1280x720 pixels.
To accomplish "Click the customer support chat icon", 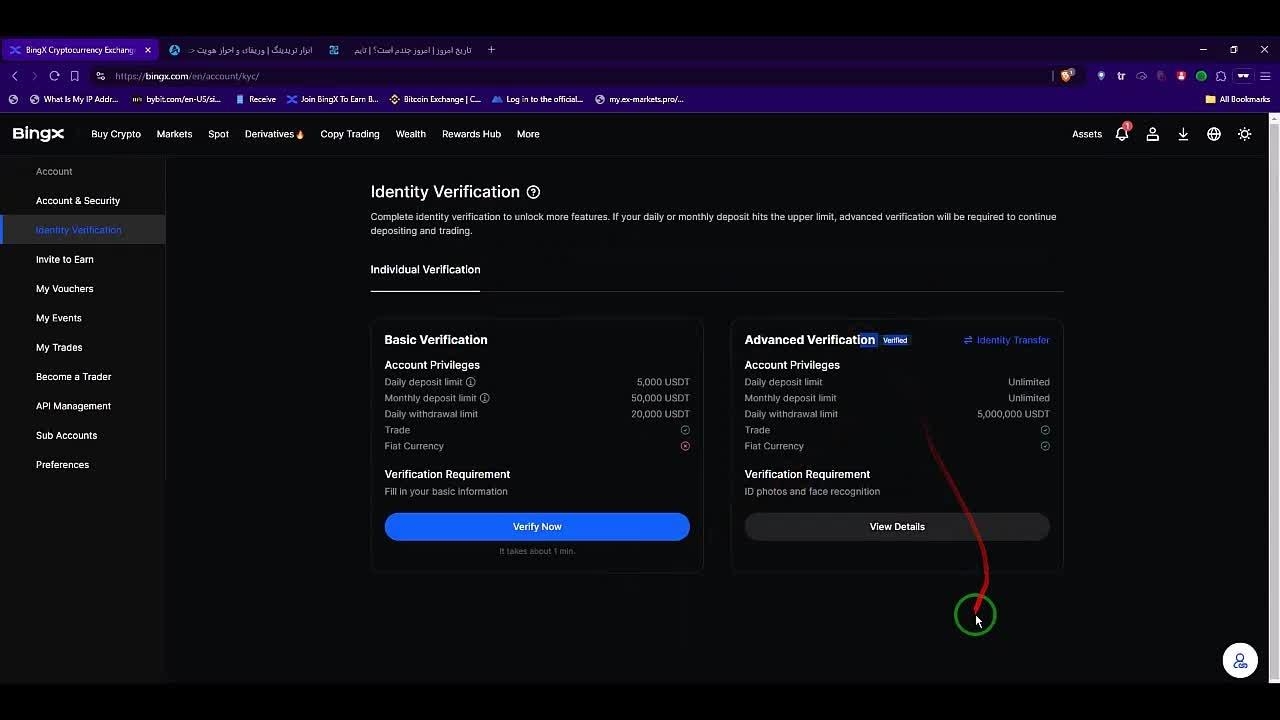I will [x=1240, y=661].
